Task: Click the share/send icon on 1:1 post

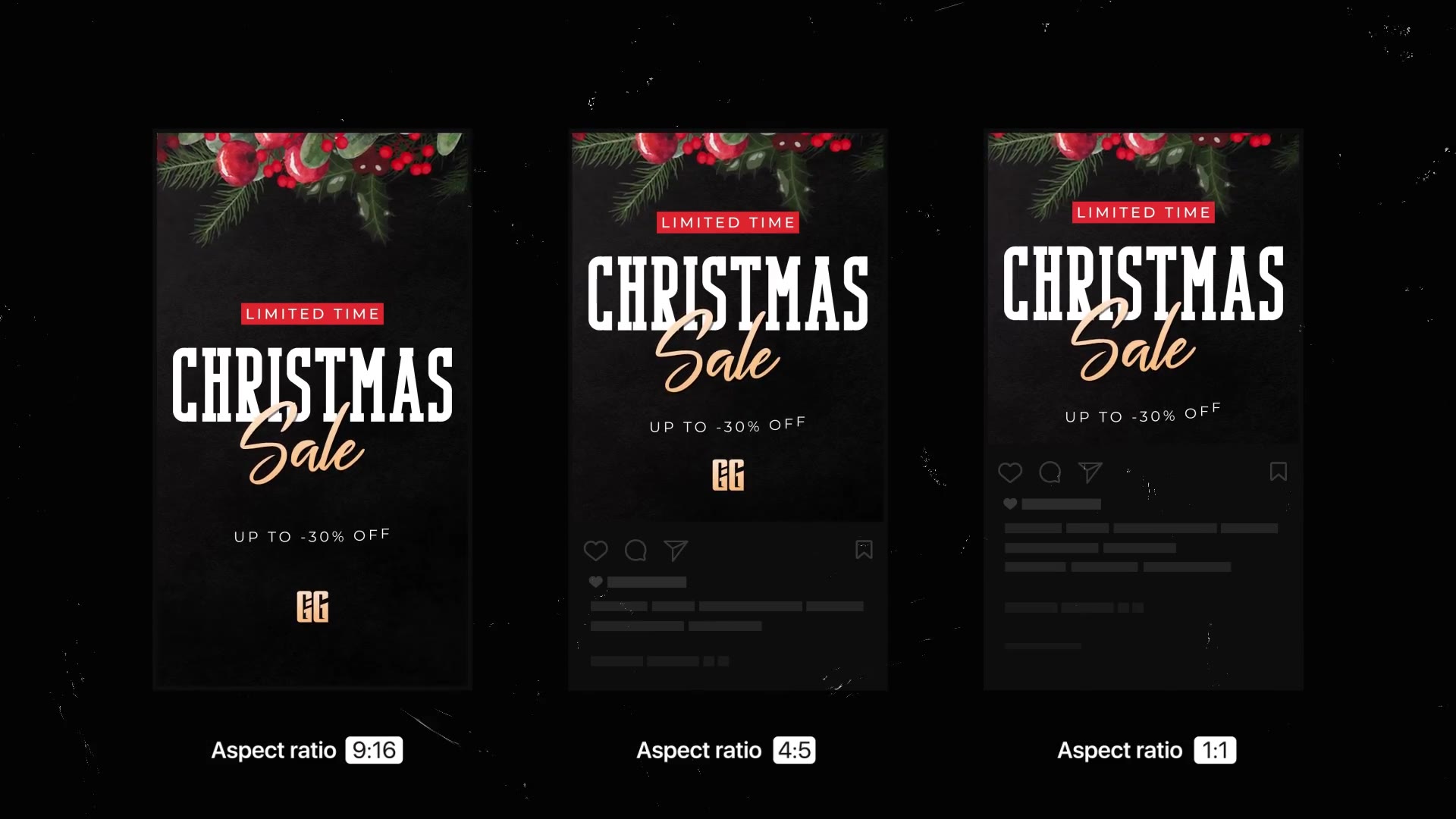Action: (x=1091, y=472)
